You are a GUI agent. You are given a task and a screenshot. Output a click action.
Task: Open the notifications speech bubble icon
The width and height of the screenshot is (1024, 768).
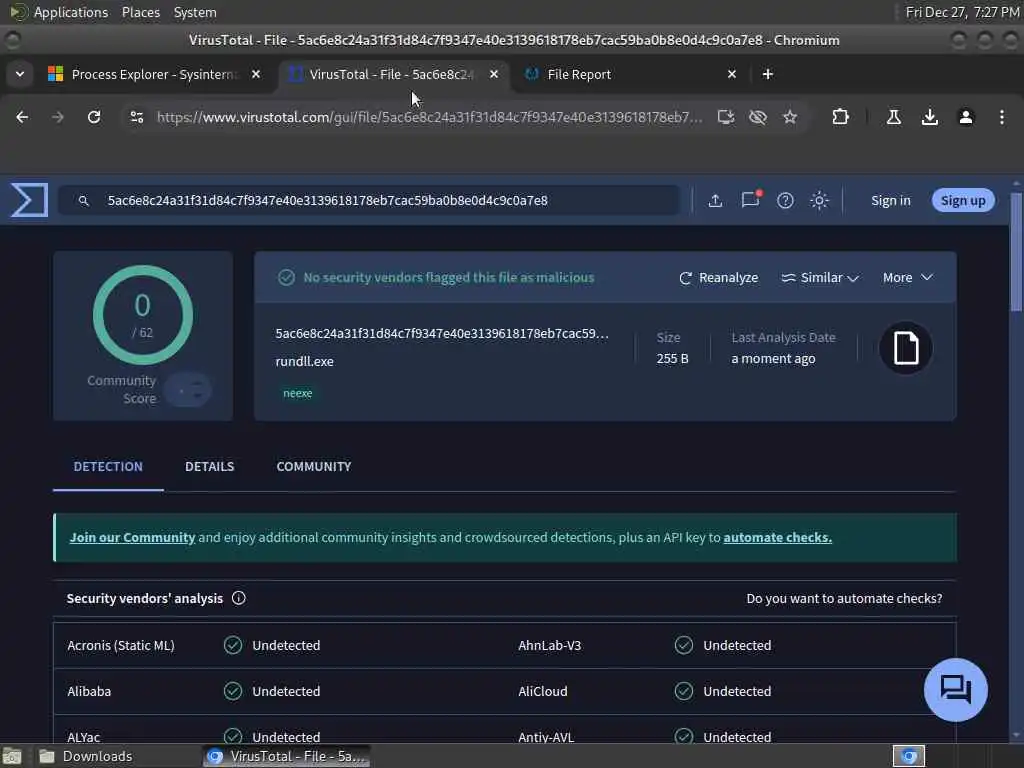[x=750, y=199]
